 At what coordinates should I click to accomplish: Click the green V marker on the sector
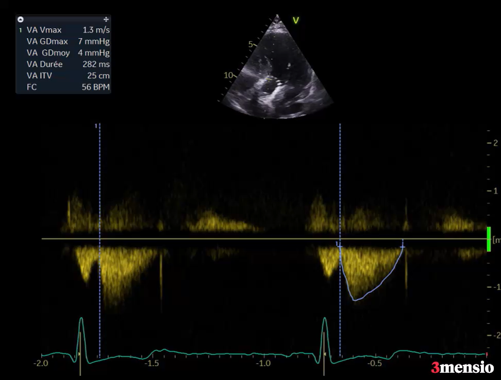[296, 21]
